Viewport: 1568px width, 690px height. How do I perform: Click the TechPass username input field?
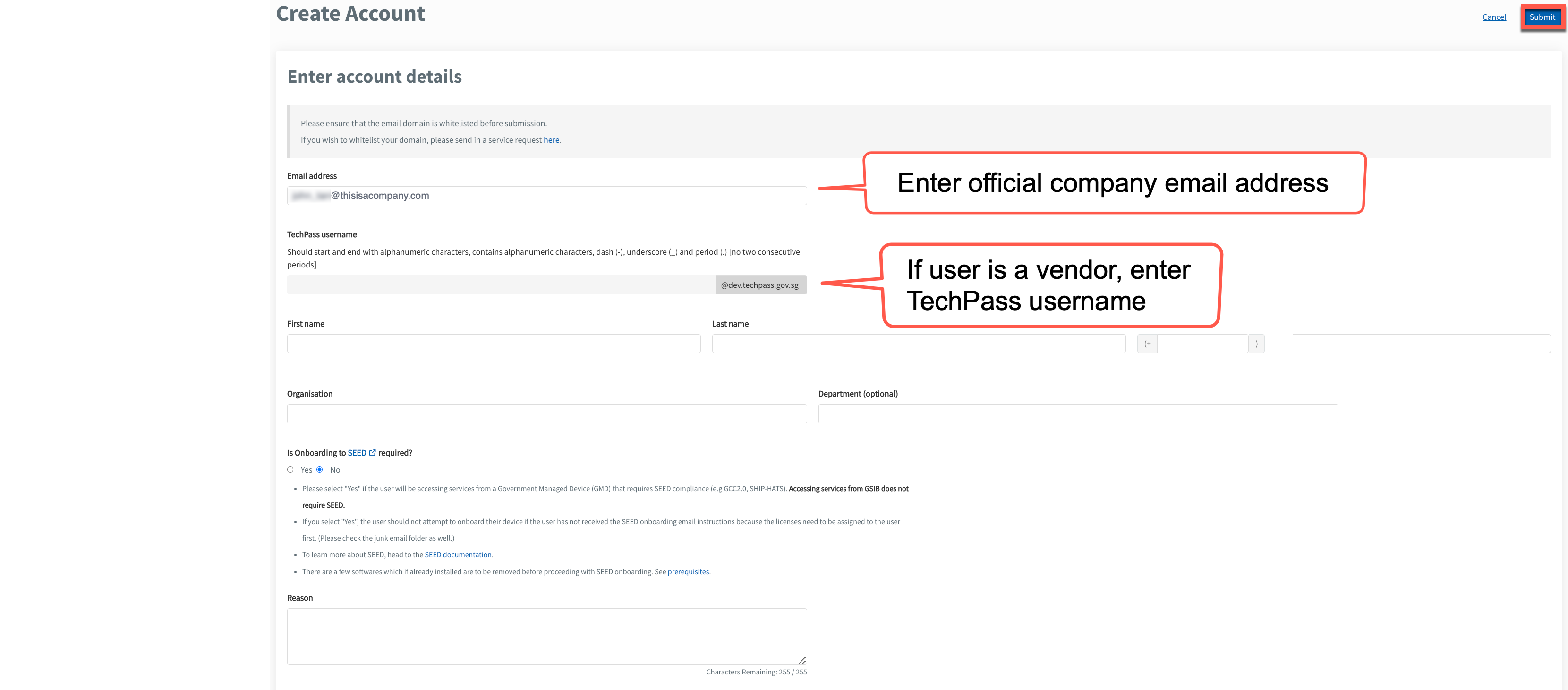tap(501, 285)
